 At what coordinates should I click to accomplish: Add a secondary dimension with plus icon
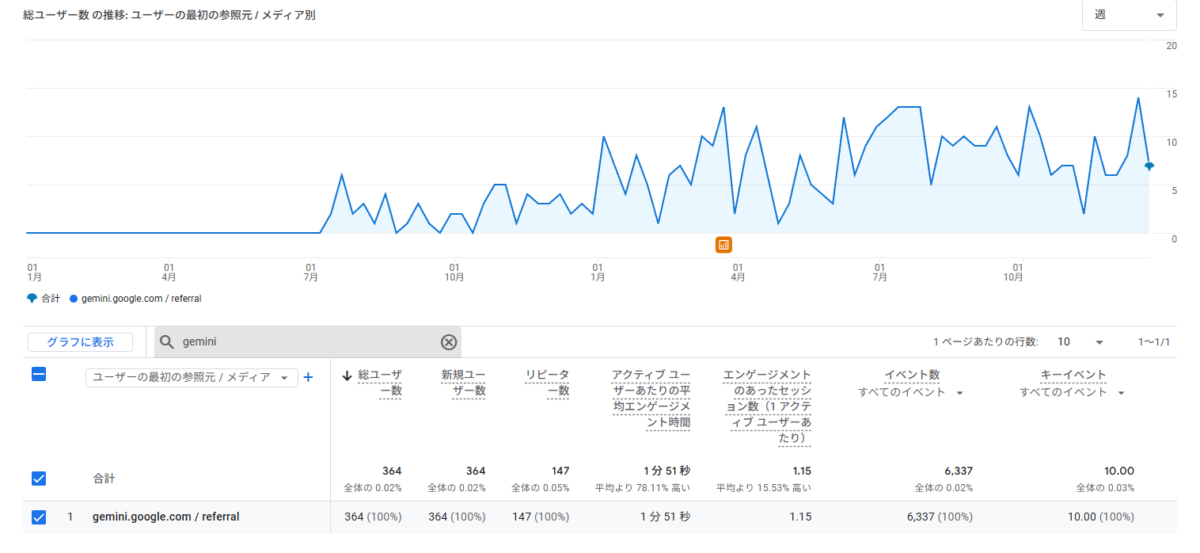pyautogui.click(x=308, y=377)
